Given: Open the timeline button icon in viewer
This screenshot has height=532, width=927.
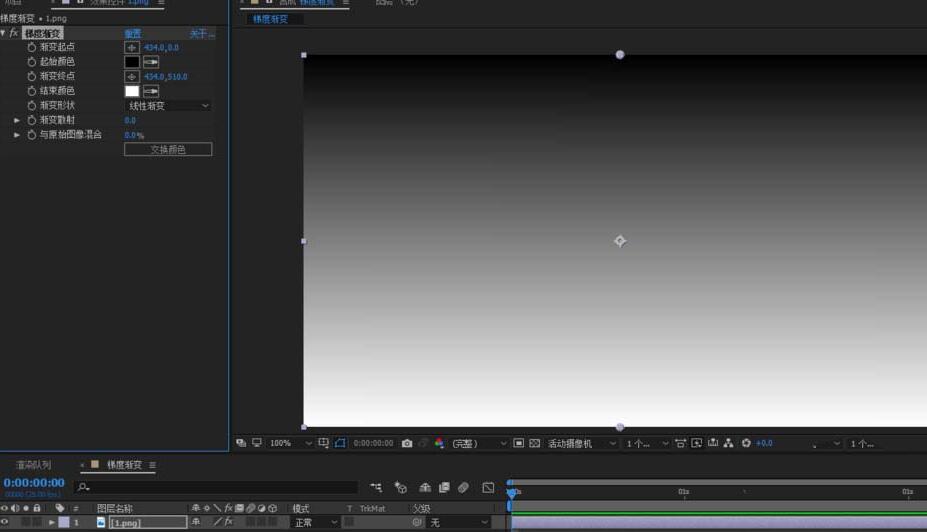Looking at the screenshot, I should (x=713, y=443).
